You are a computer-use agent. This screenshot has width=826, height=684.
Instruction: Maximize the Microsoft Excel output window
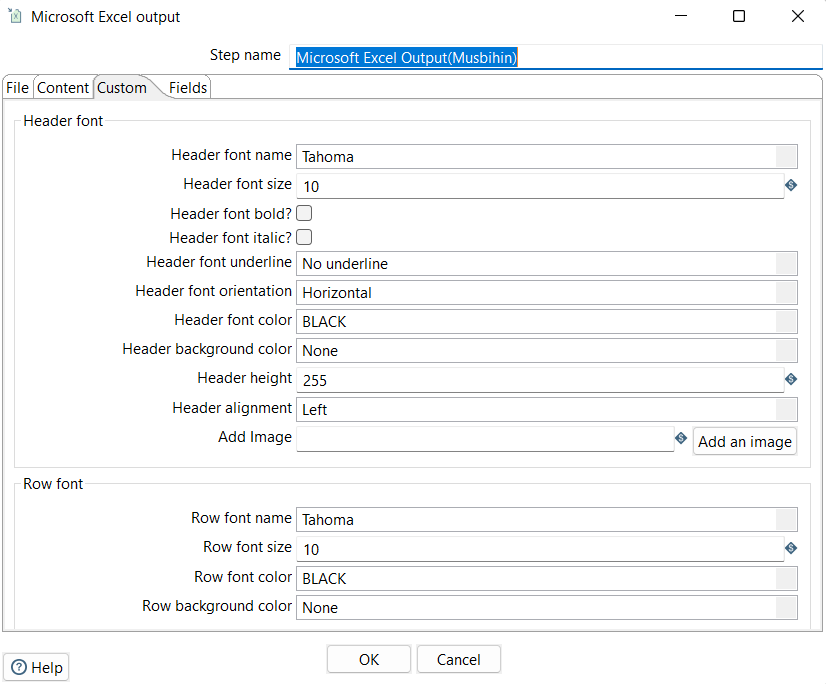739,16
